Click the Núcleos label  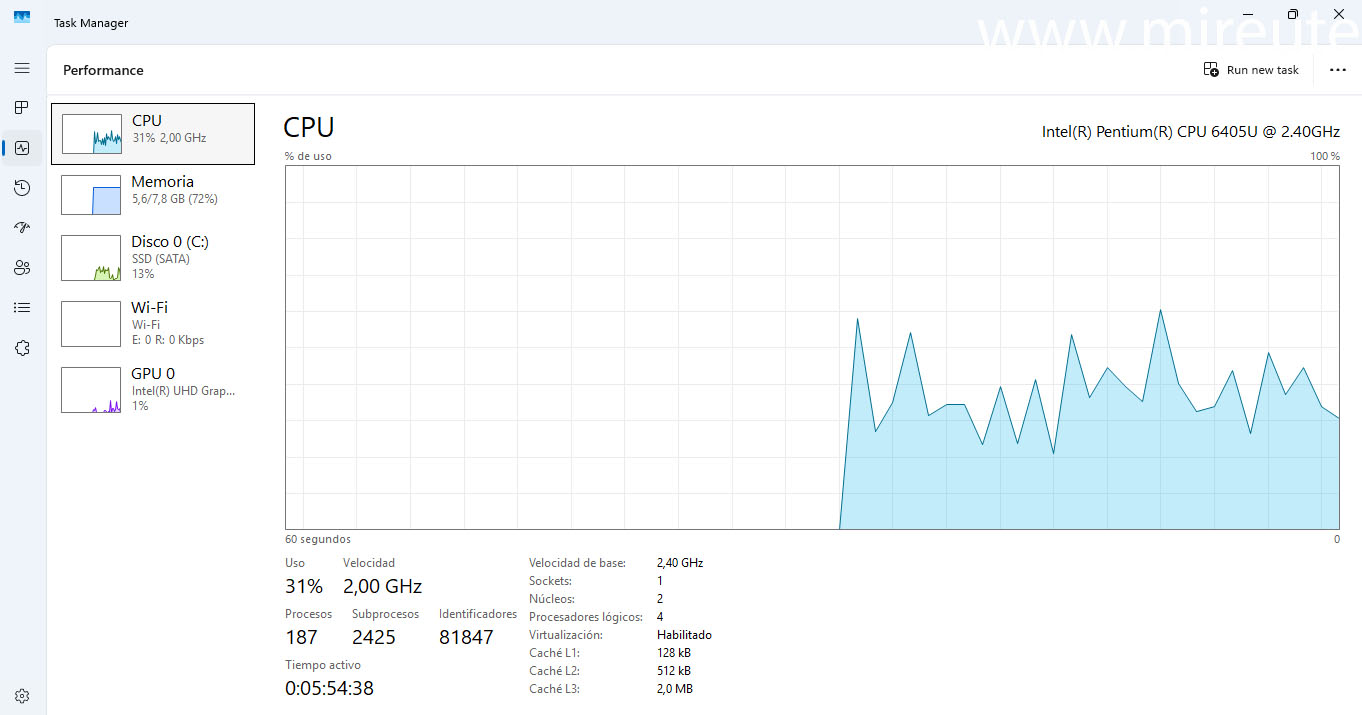(x=552, y=599)
